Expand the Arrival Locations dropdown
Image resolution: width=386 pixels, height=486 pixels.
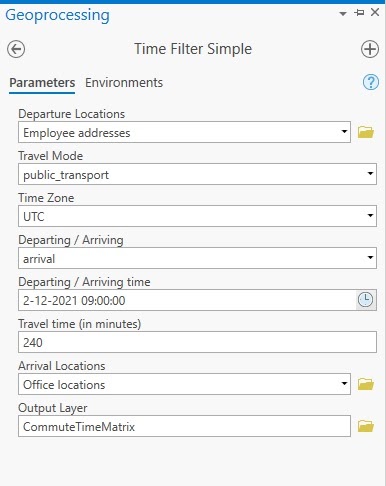[344, 384]
